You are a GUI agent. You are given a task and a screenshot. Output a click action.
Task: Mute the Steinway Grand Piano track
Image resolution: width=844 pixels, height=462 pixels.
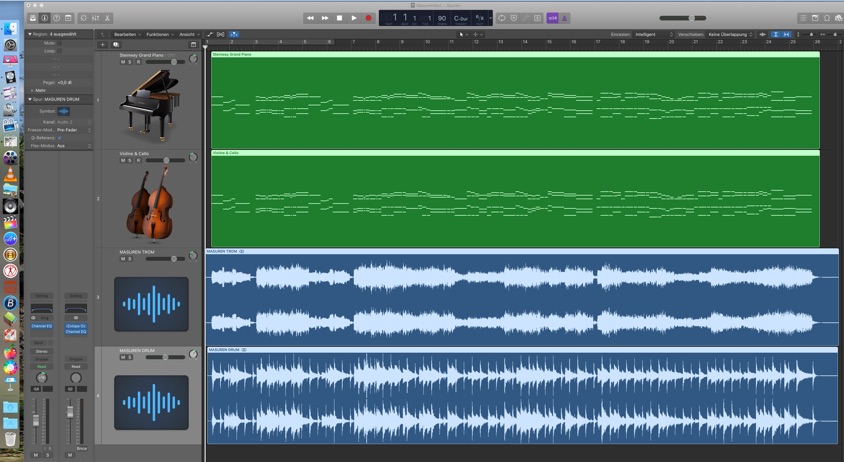click(123, 62)
